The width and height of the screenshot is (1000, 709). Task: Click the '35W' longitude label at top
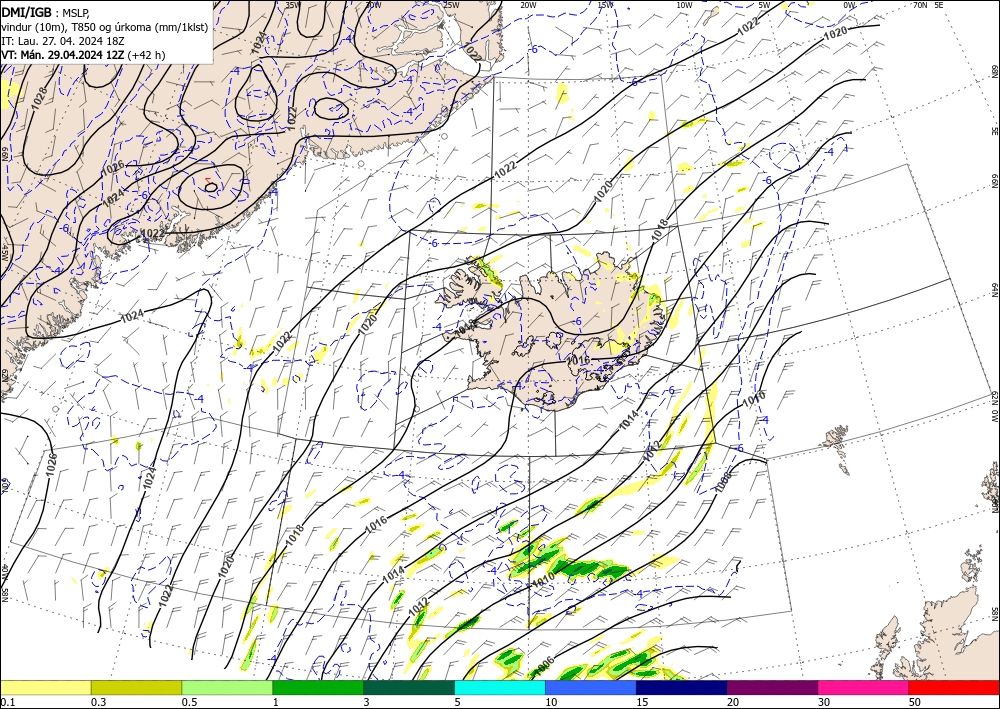coord(293,5)
